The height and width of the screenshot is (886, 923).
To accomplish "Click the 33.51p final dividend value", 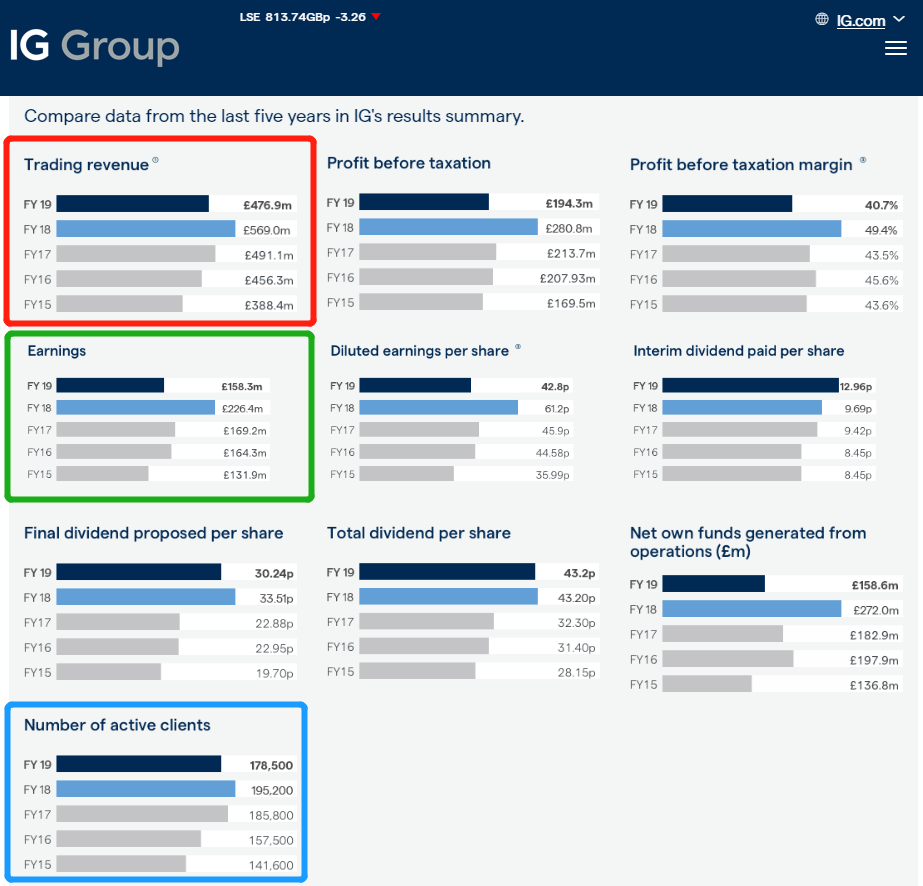I will click(276, 599).
